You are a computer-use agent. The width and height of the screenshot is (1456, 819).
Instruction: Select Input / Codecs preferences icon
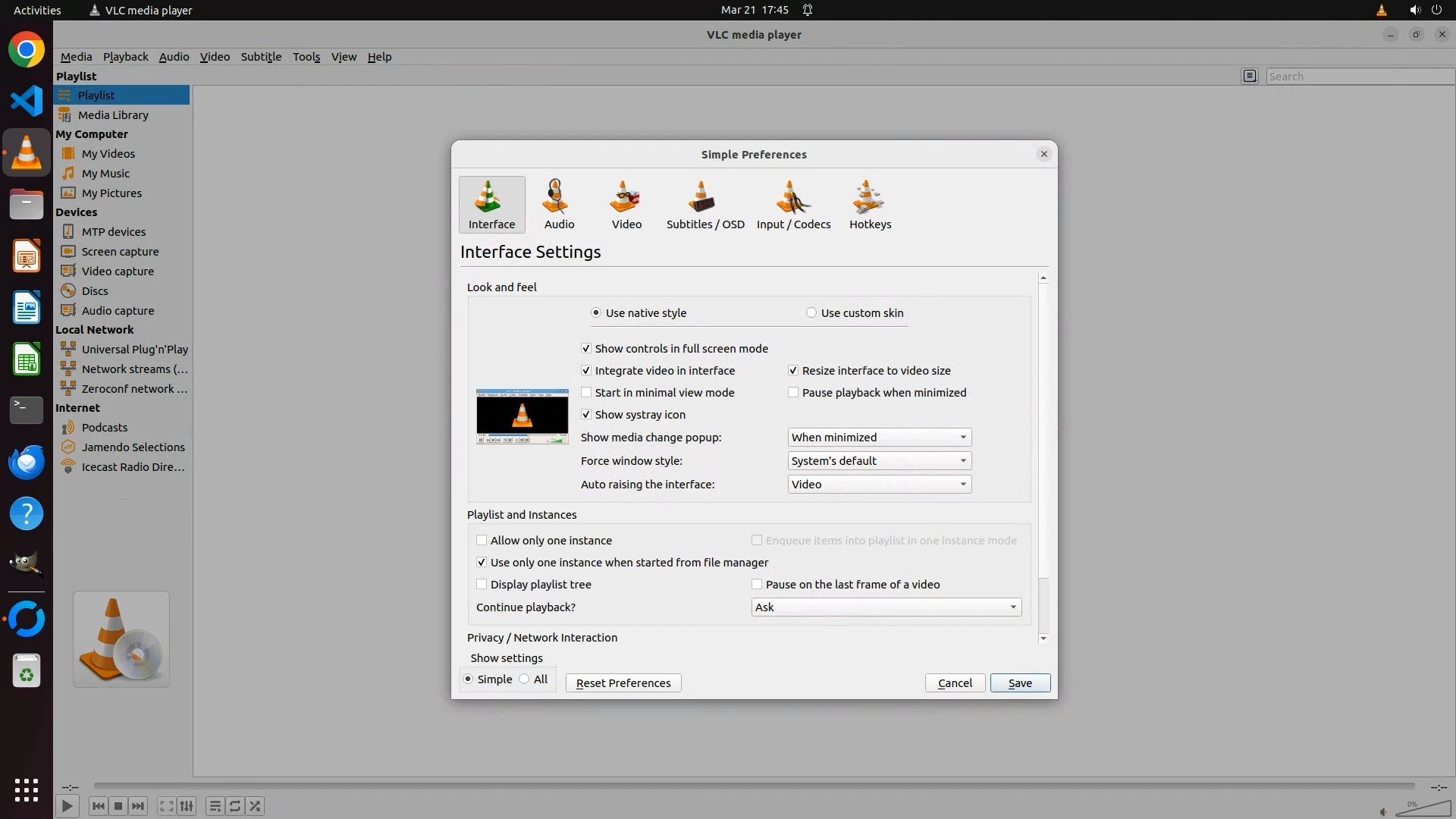(793, 204)
